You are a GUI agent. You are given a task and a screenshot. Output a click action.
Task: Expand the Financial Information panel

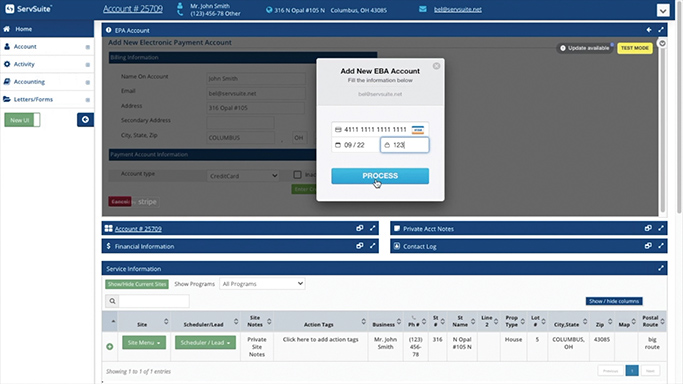[372, 246]
